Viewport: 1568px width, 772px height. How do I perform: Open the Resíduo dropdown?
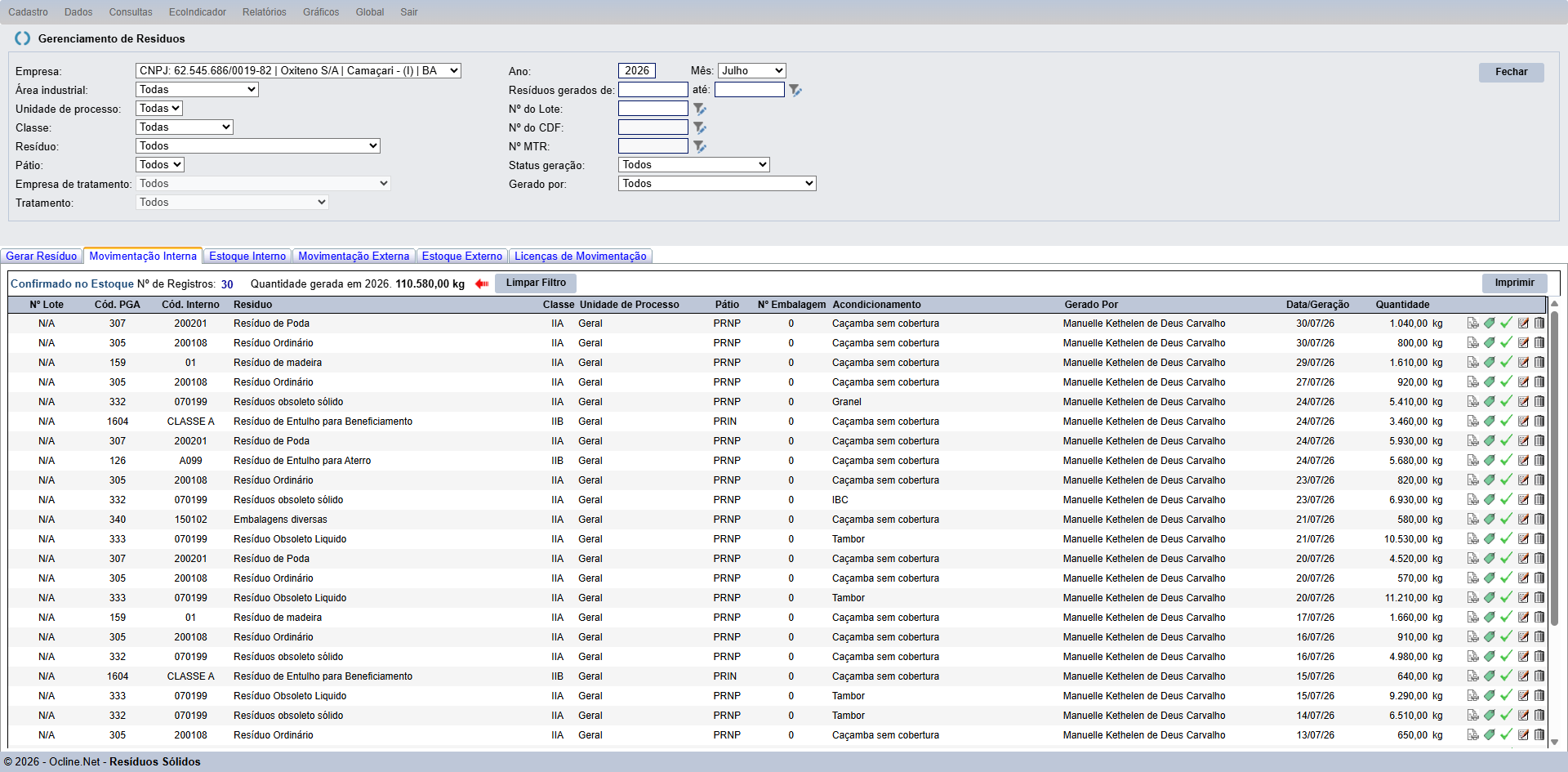[258, 145]
